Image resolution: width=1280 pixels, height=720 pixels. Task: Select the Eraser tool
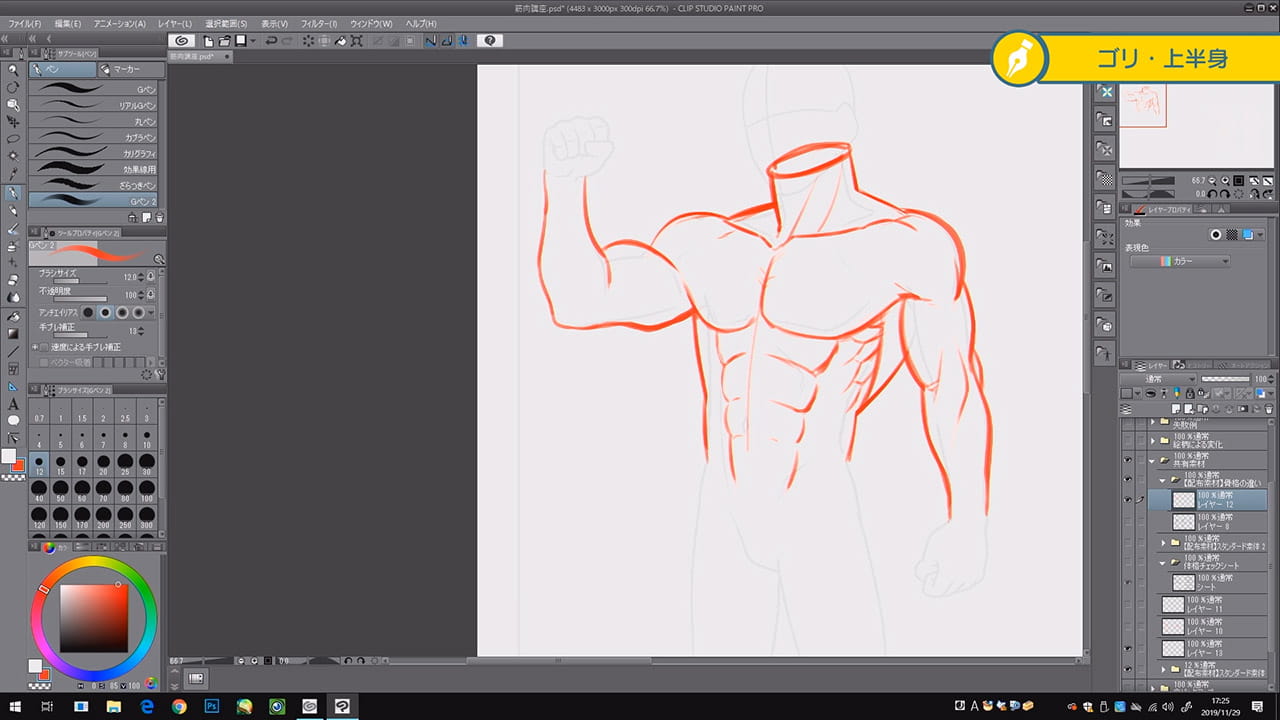click(13, 280)
